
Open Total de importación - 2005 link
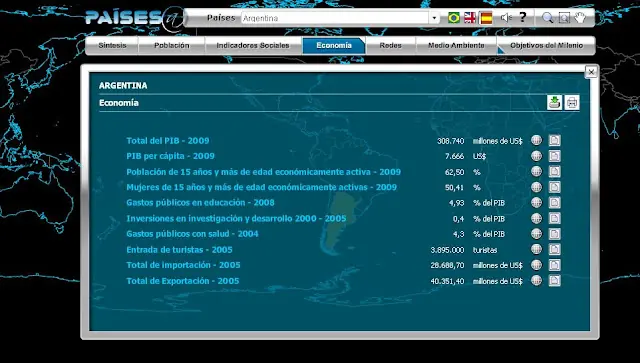[183, 265]
